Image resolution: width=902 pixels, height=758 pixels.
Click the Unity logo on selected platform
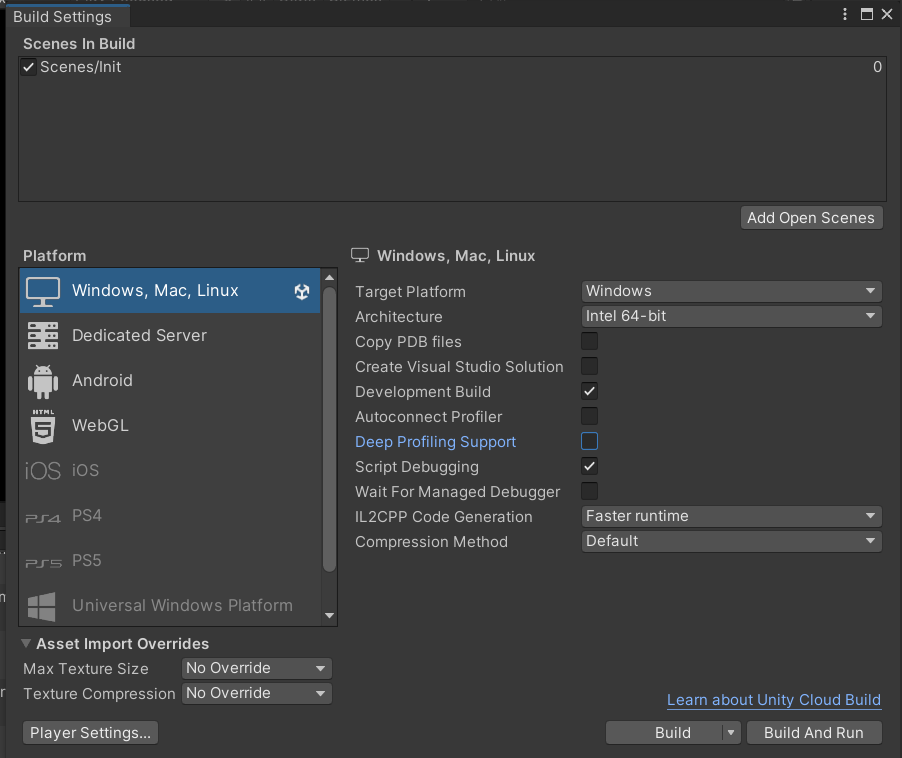click(x=302, y=292)
